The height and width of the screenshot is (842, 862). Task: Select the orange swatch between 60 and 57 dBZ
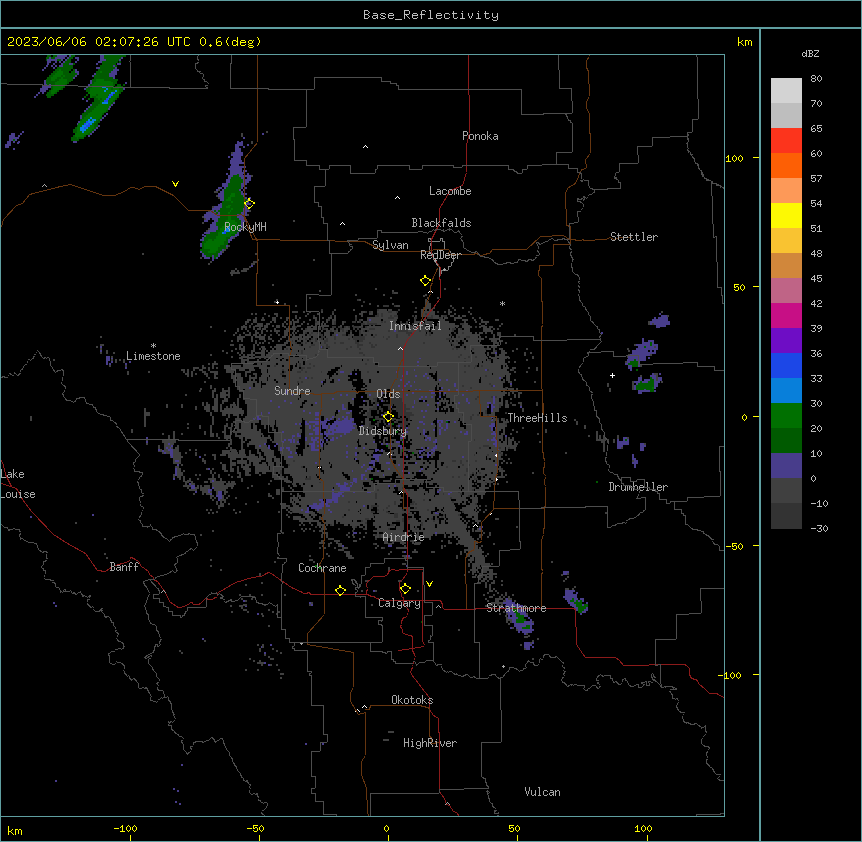tap(786, 165)
